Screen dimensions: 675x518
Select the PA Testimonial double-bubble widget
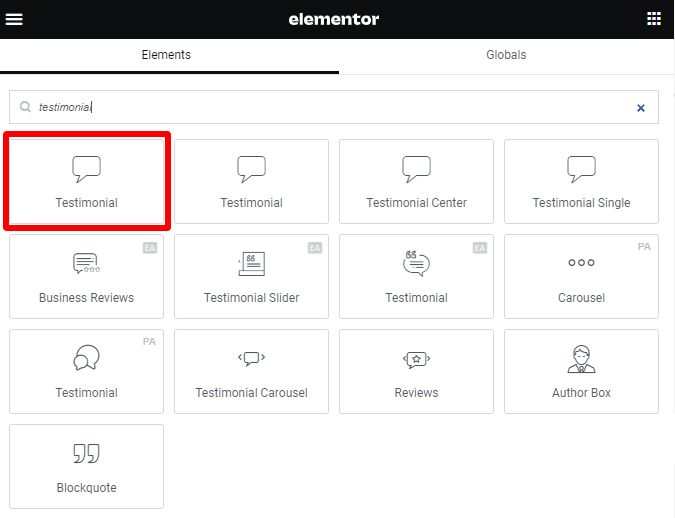coord(87,372)
